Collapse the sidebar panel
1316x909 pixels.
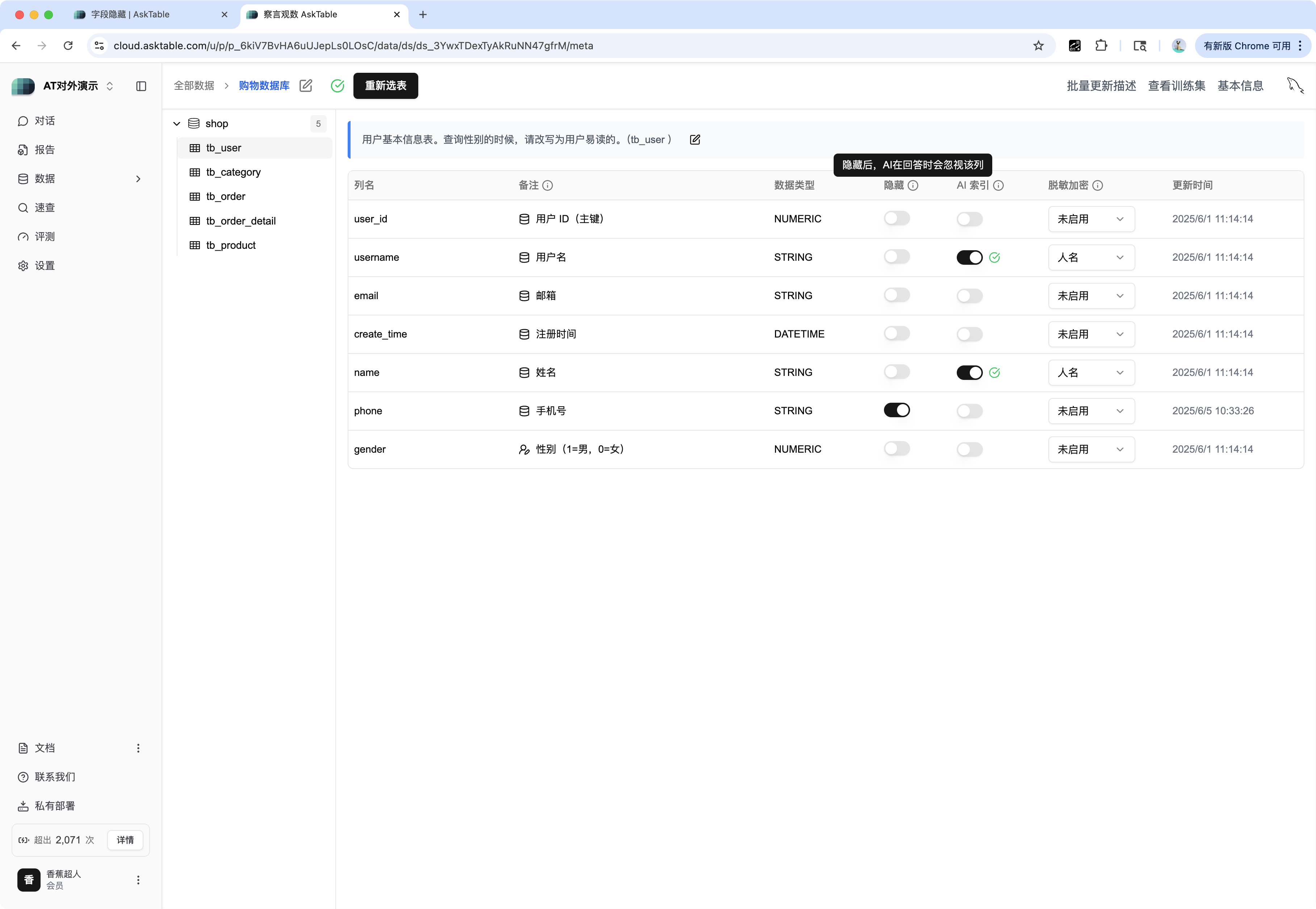click(141, 86)
